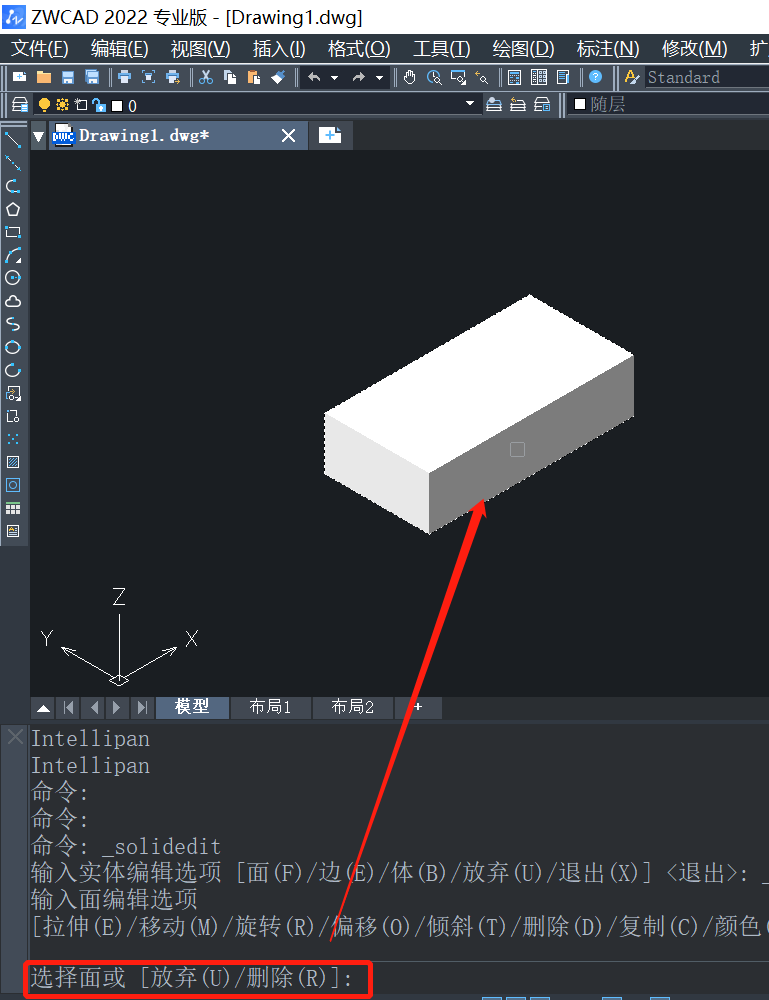Expand the layer list dropdown arrow
769x1000 pixels.
[x=470, y=104]
